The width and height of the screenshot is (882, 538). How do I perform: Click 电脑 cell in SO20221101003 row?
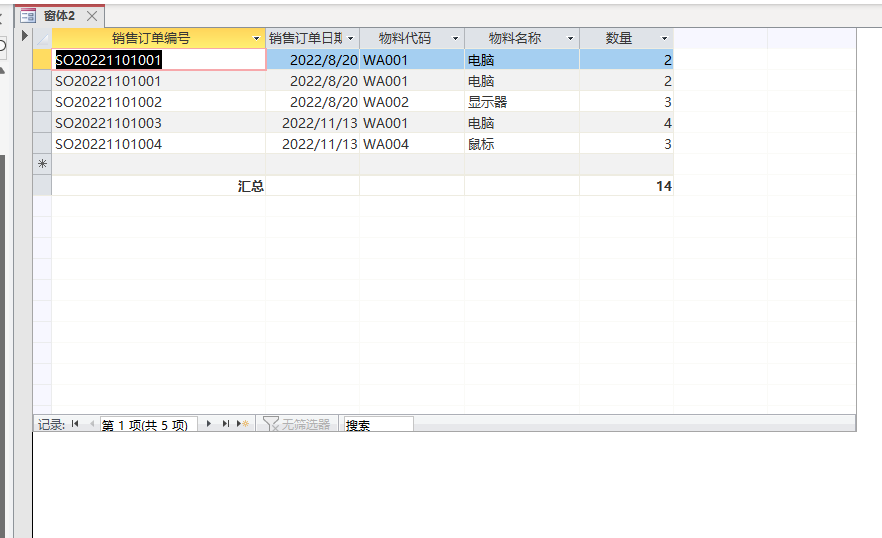[522, 123]
